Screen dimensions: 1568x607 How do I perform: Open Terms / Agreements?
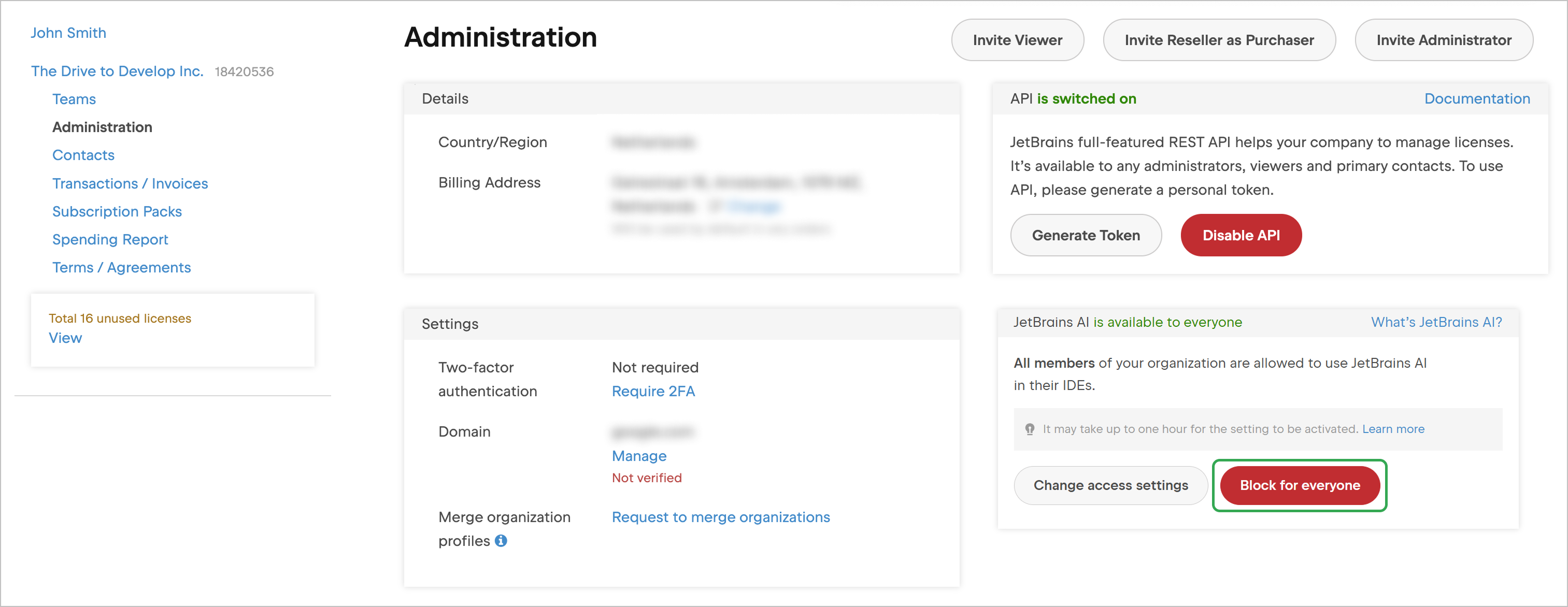point(121,267)
